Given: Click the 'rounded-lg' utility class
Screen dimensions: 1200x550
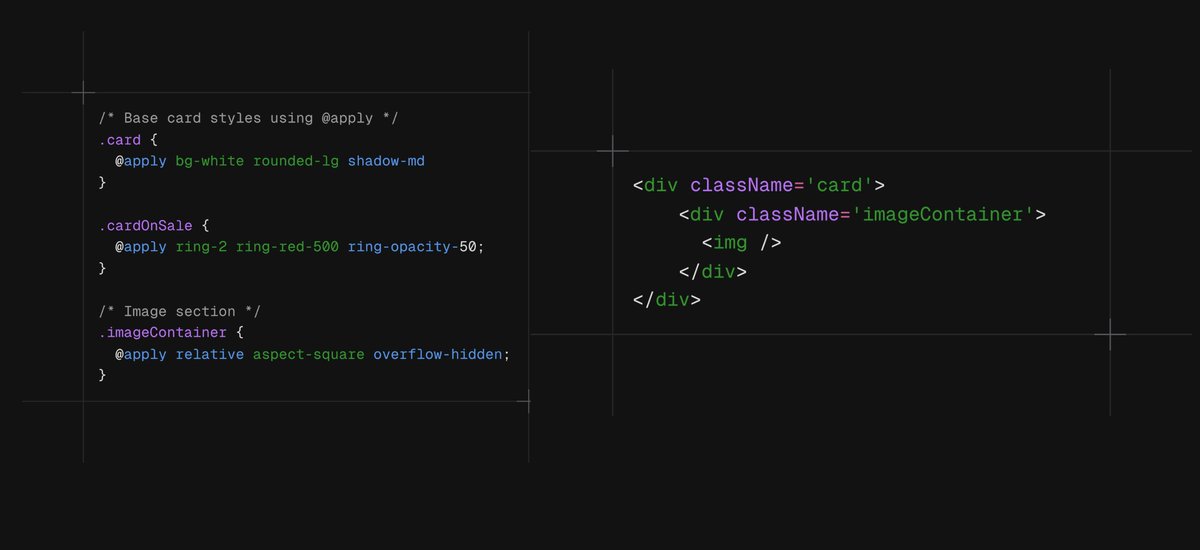Looking at the screenshot, I should (296, 161).
